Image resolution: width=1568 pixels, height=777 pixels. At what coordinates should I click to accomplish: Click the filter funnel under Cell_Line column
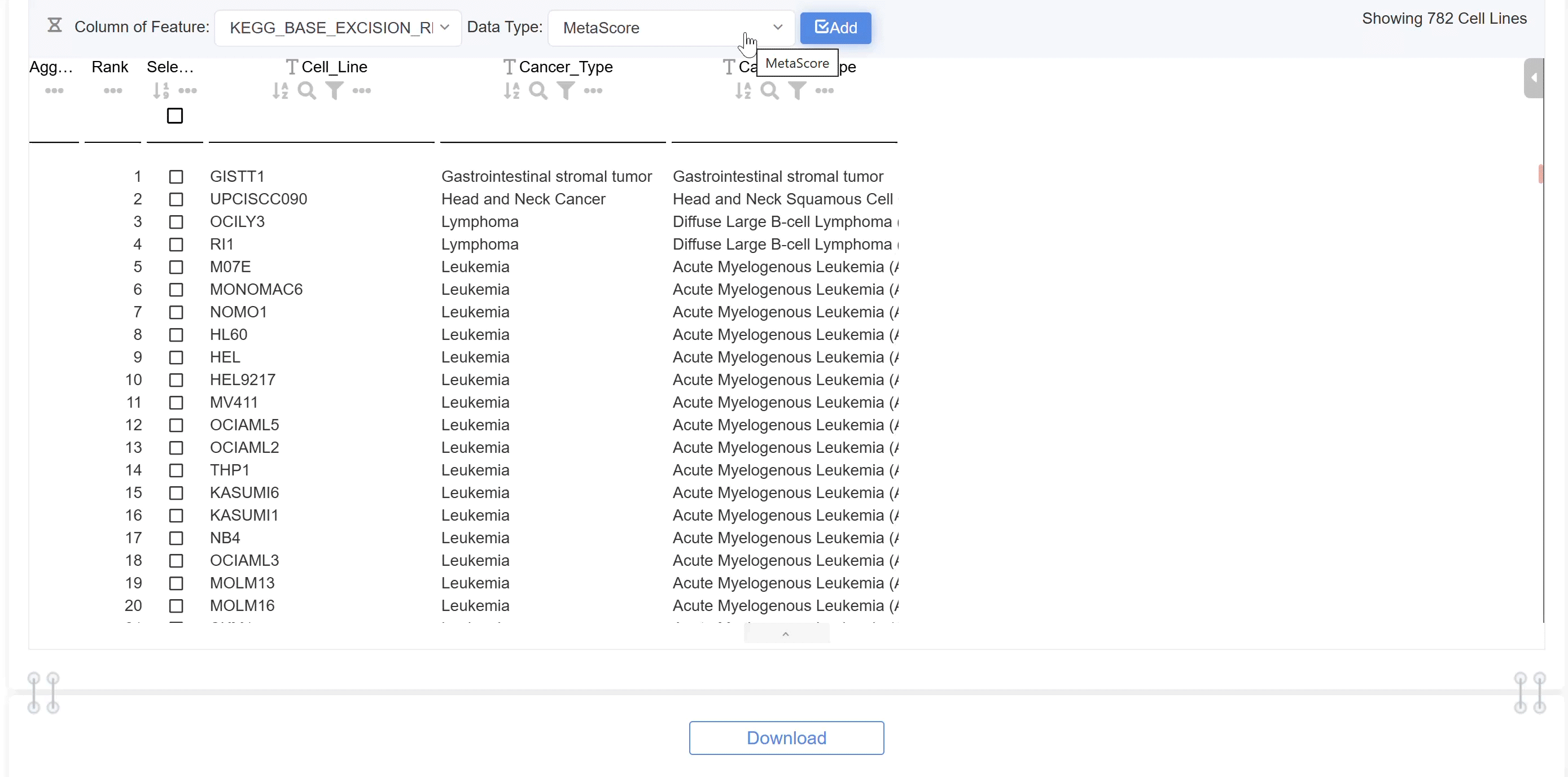click(x=334, y=91)
